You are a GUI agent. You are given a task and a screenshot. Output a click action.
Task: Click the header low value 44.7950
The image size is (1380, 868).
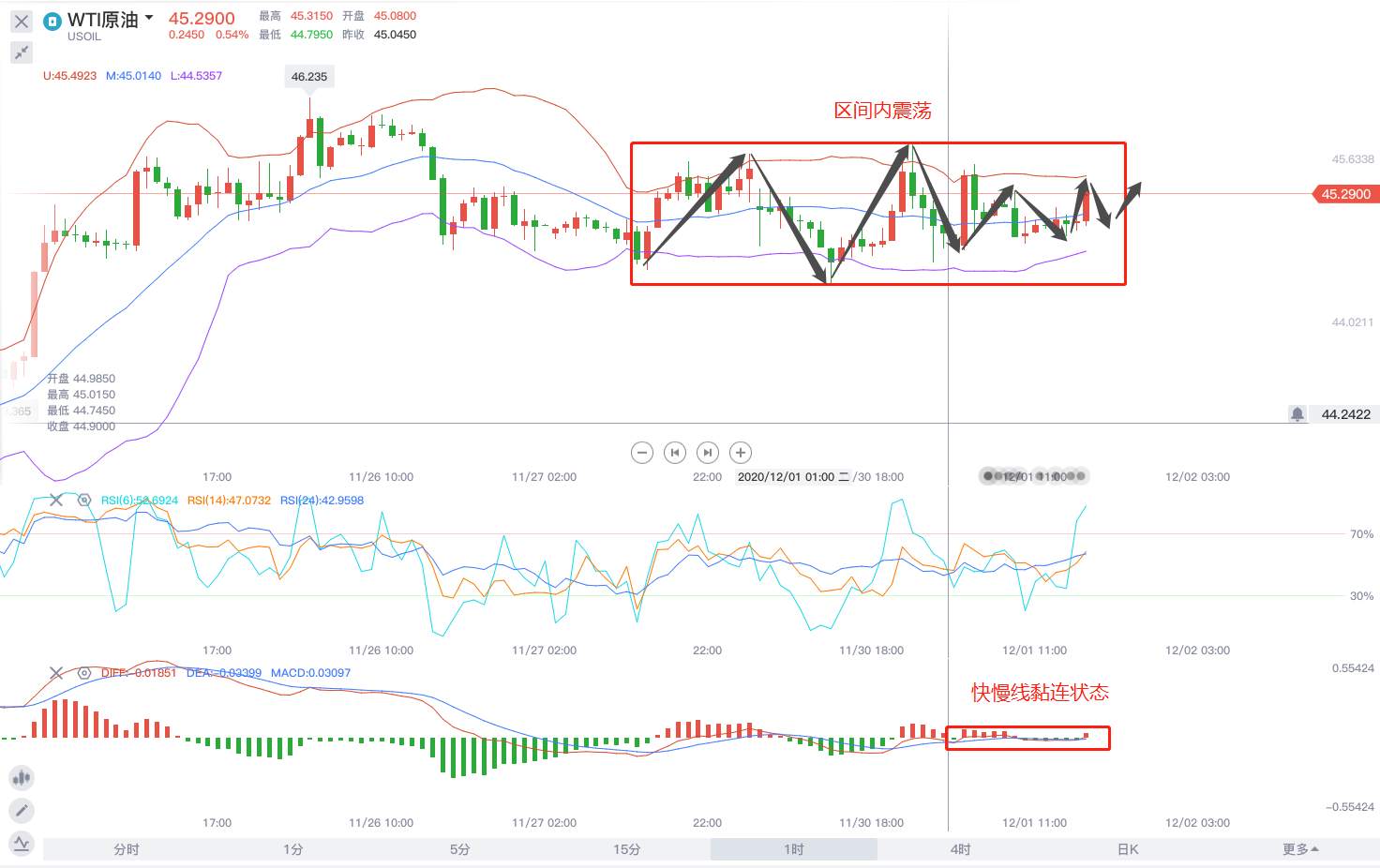point(311,35)
